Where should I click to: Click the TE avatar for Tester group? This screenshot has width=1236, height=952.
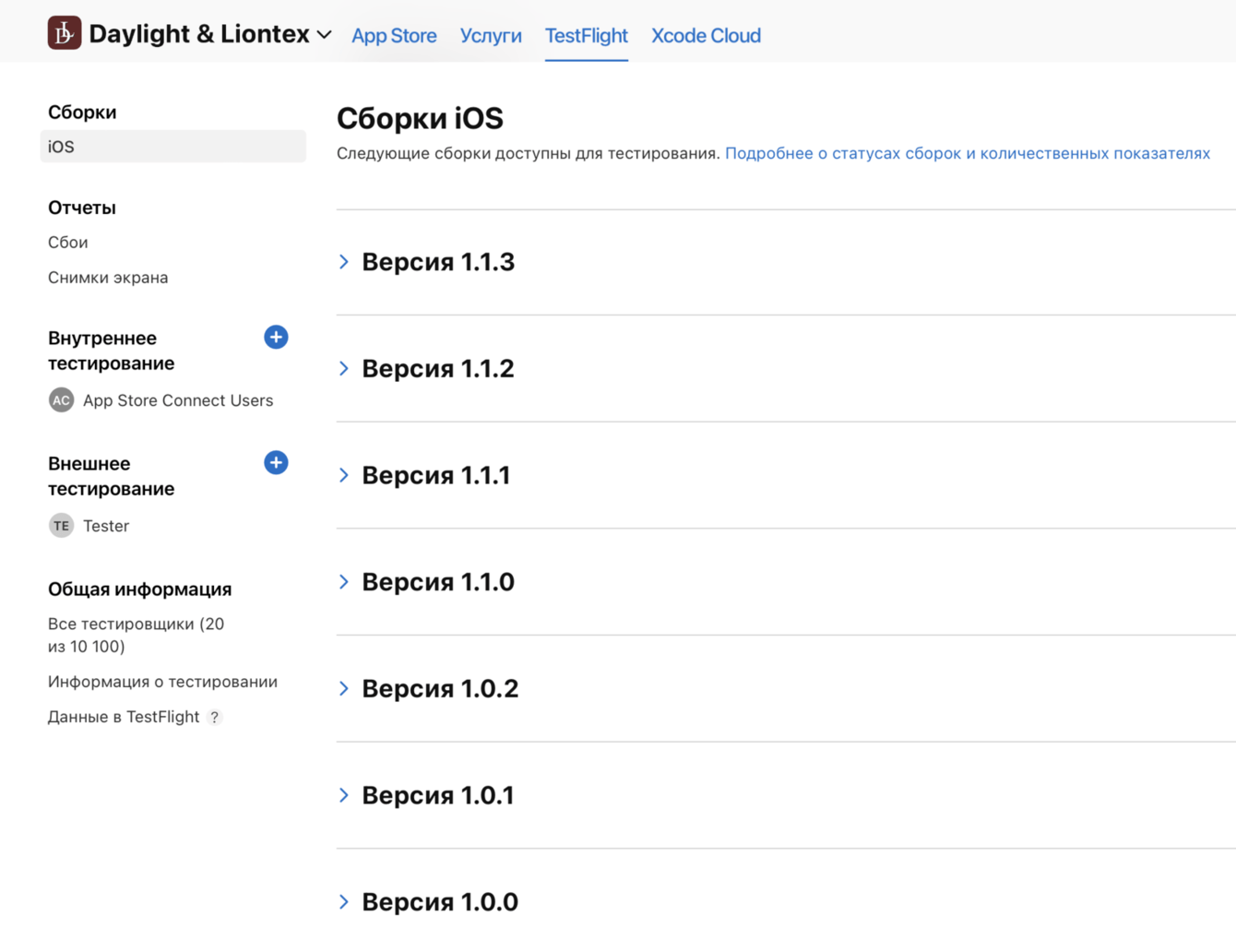[61, 526]
